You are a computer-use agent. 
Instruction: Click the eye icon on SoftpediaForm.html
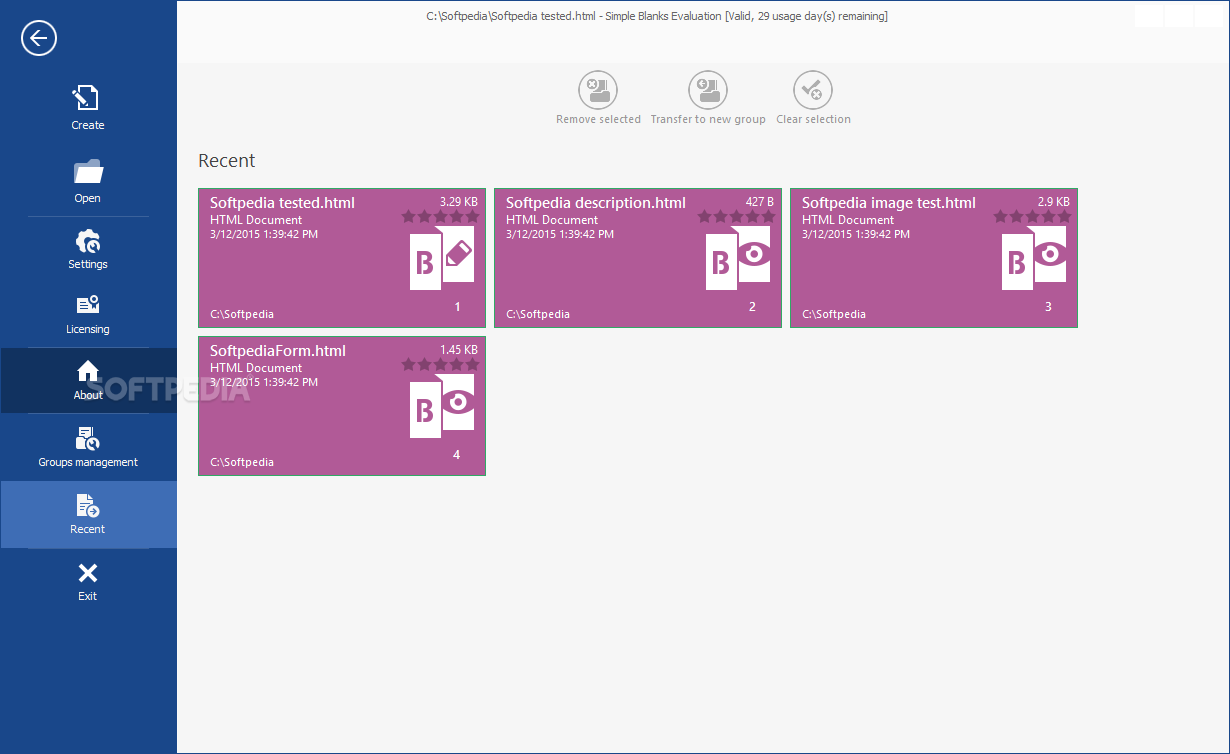tap(458, 402)
